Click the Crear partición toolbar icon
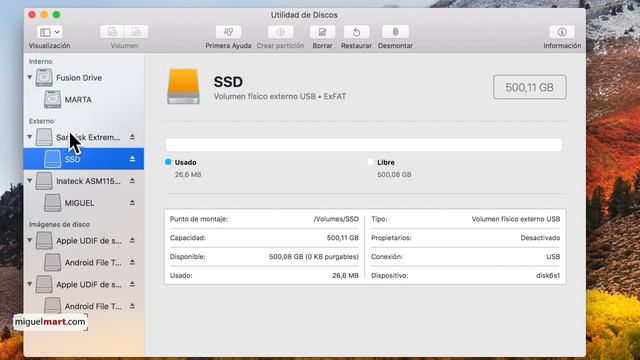This screenshot has height=360, width=640. (280, 32)
